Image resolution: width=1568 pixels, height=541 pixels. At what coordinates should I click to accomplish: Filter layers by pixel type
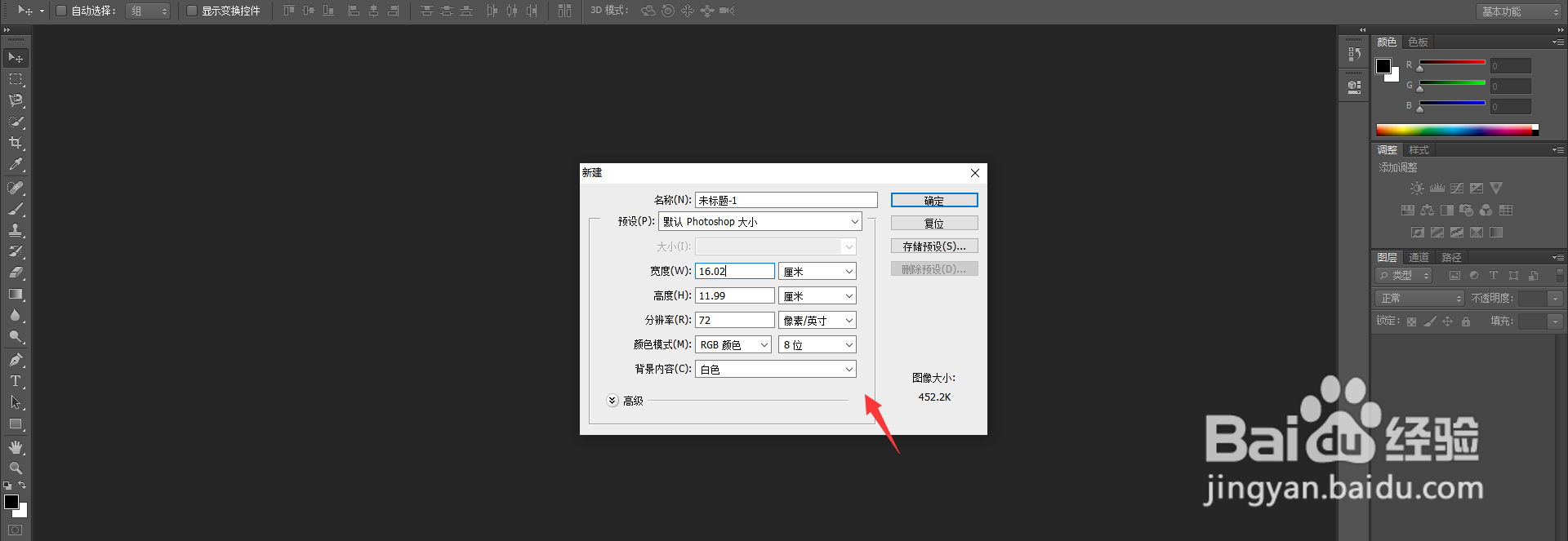pos(1454,276)
